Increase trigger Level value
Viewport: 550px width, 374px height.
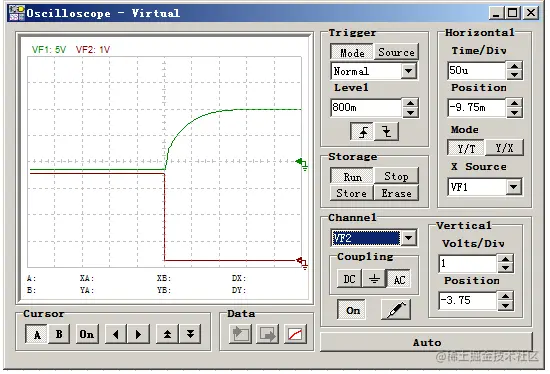click(x=410, y=103)
